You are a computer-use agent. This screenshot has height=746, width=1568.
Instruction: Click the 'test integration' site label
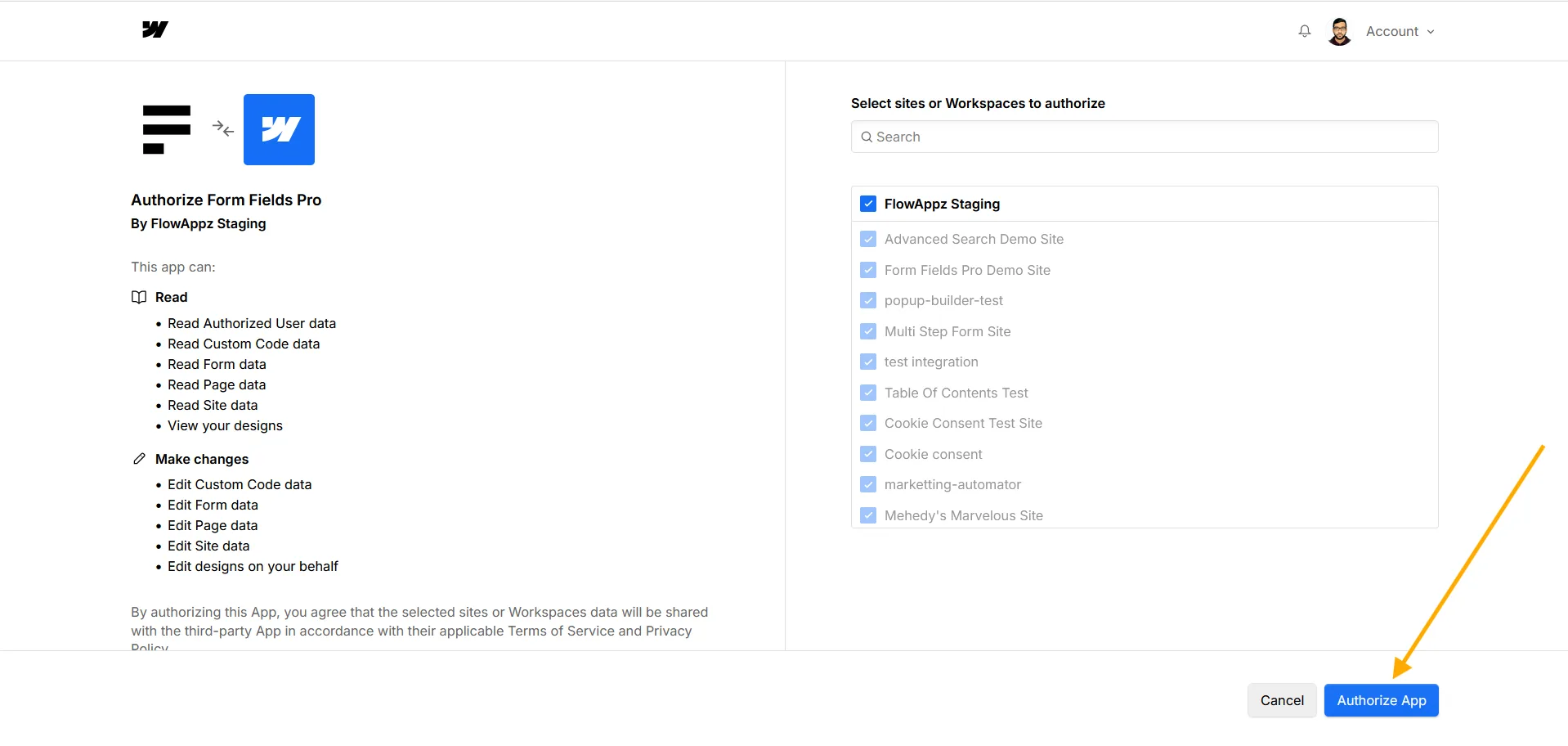[931, 362]
